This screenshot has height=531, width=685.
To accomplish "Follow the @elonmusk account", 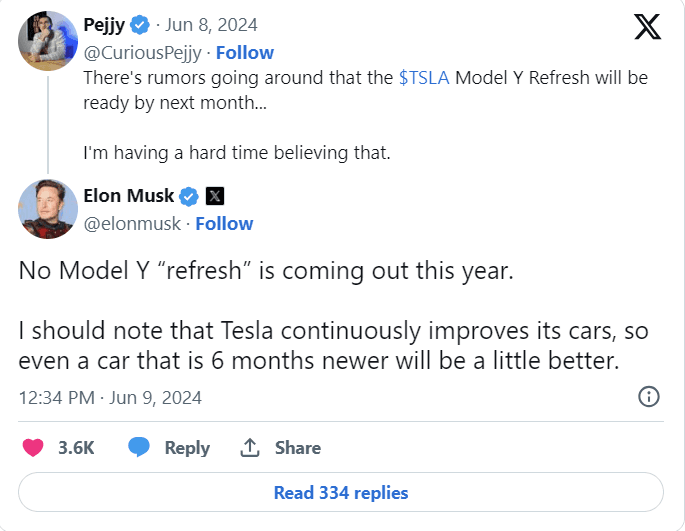I will click(x=224, y=223).
